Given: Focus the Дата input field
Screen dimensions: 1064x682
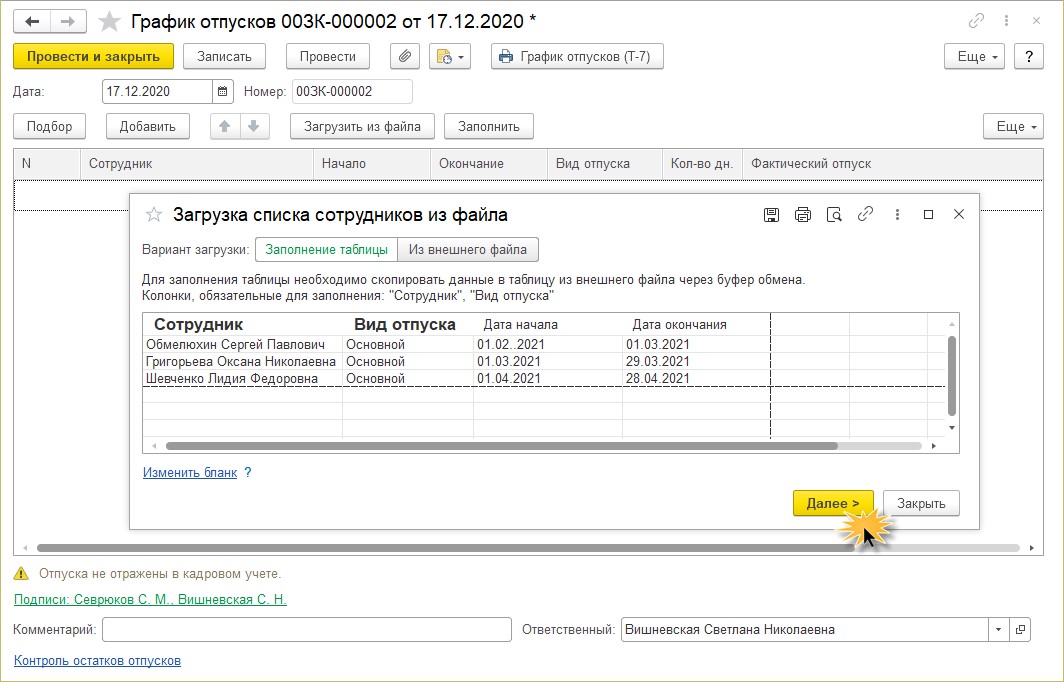Looking at the screenshot, I should point(157,92).
